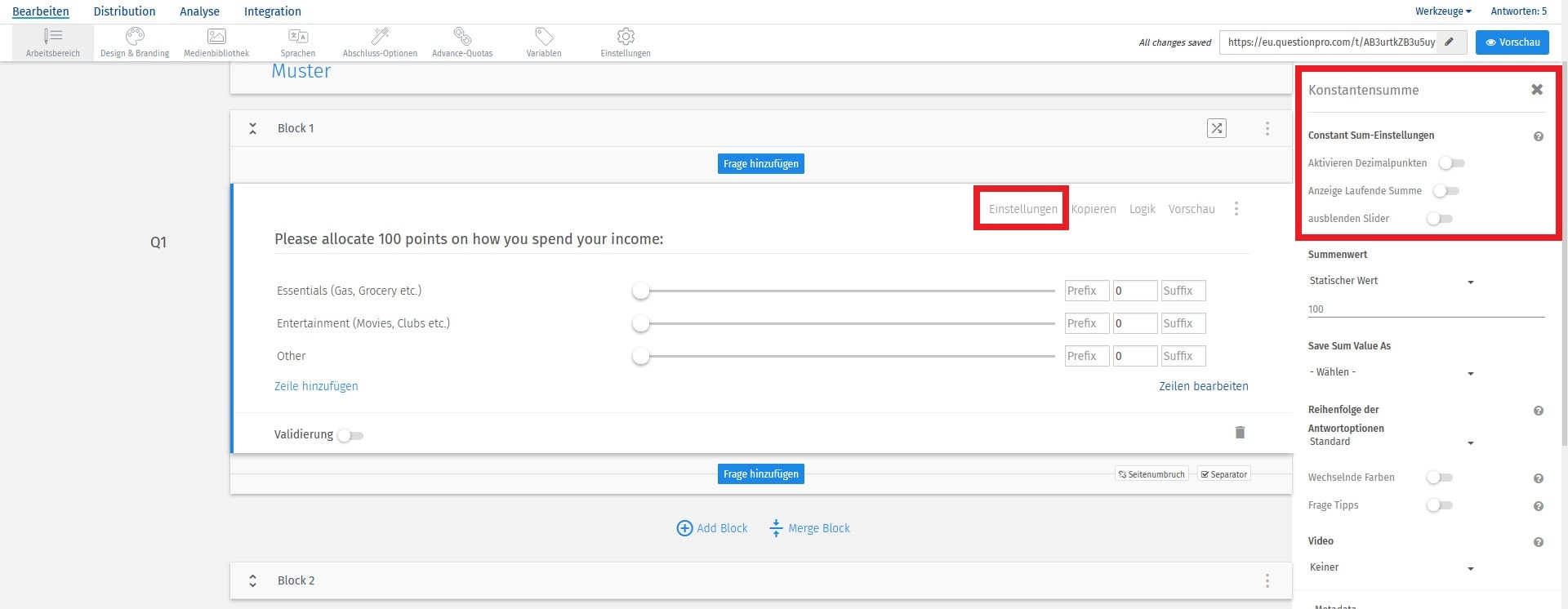Open question Einstellungen link
The image size is (1568, 609).
click(1022, 209)
